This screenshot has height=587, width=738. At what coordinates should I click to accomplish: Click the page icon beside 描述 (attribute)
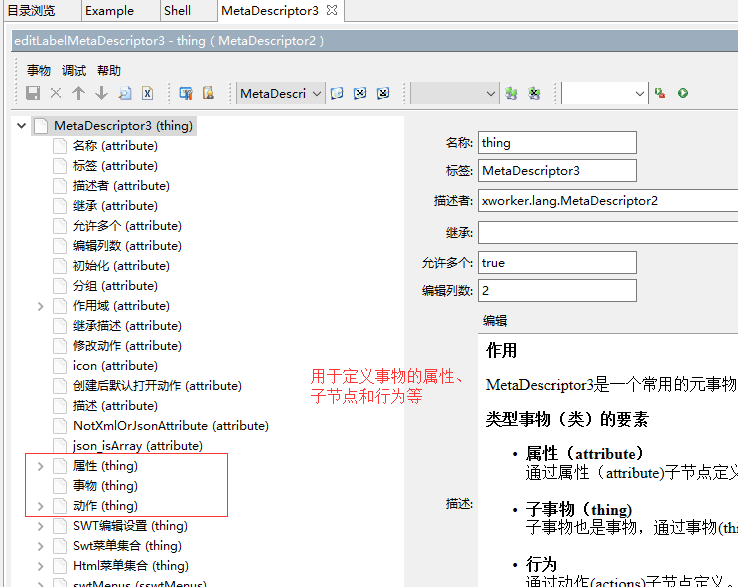pyautogui.click(x=60, y=406)
